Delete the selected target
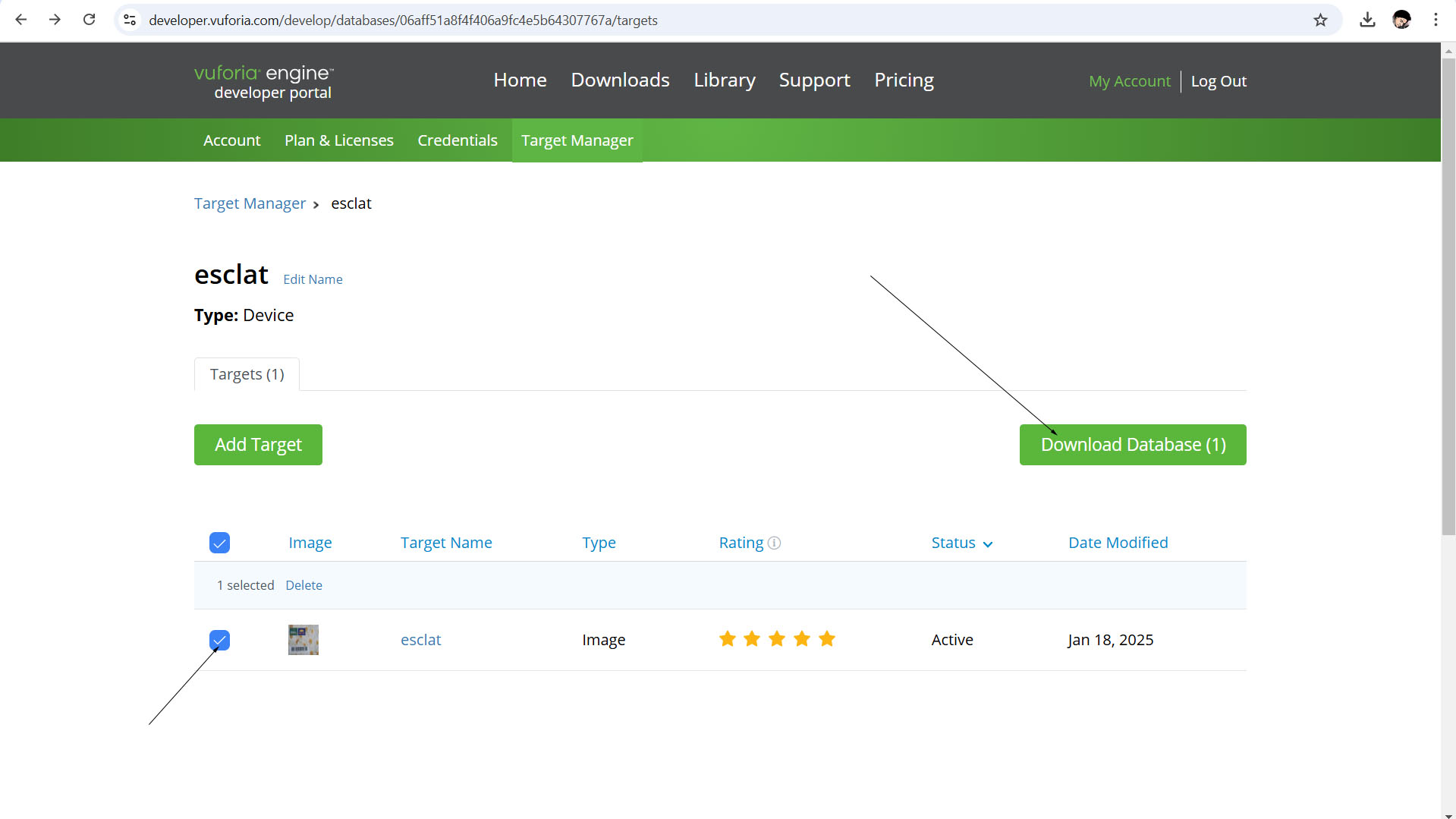Viewport: 1456px width, 819px height. tap(303, 585)
